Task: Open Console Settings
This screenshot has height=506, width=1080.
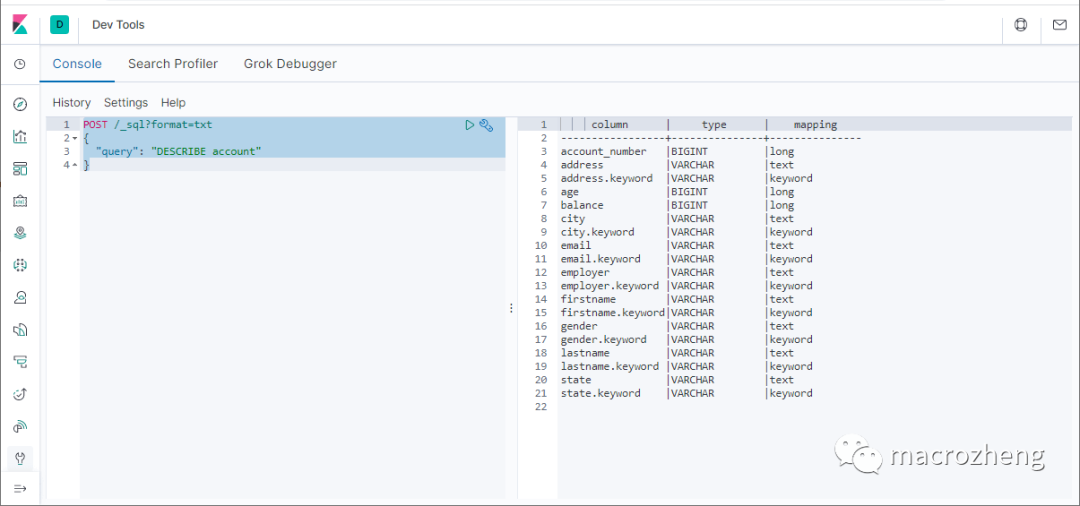Action: click(x=126, y=103)
